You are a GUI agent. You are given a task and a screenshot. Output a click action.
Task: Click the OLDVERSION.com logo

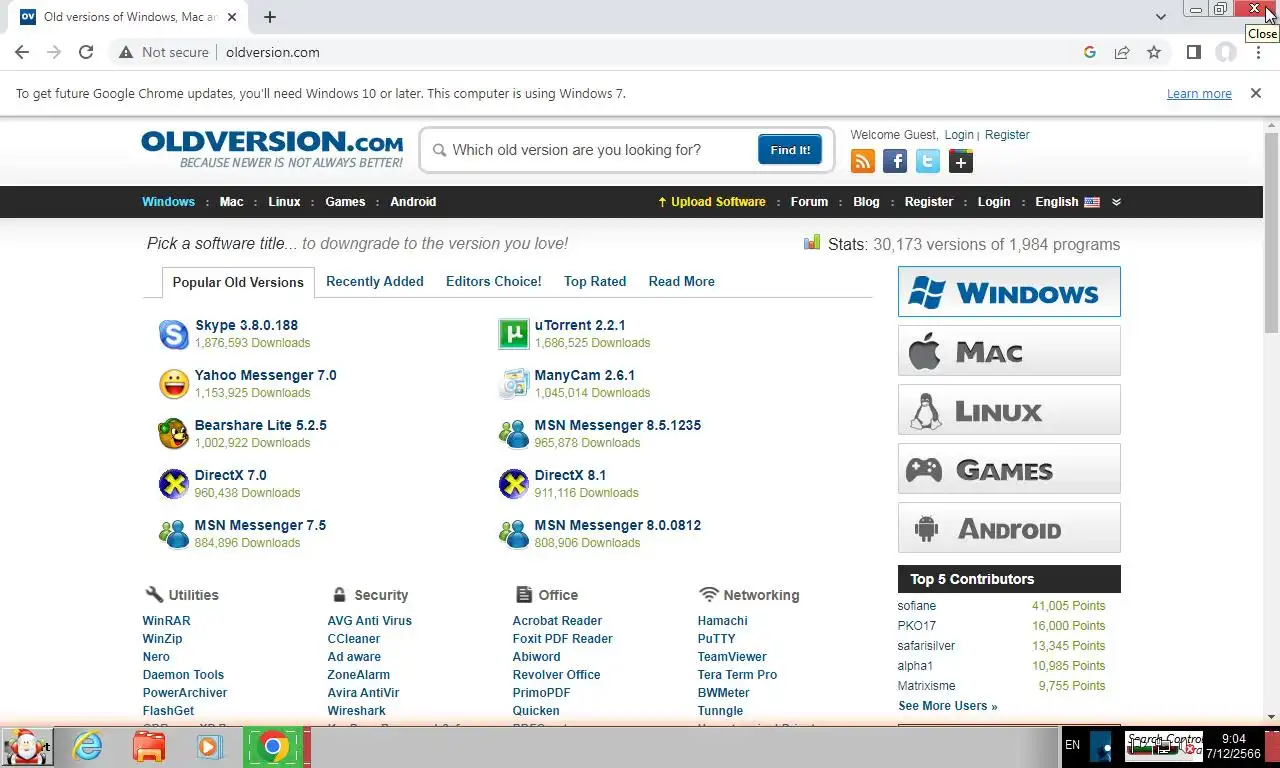click(272, 148)
